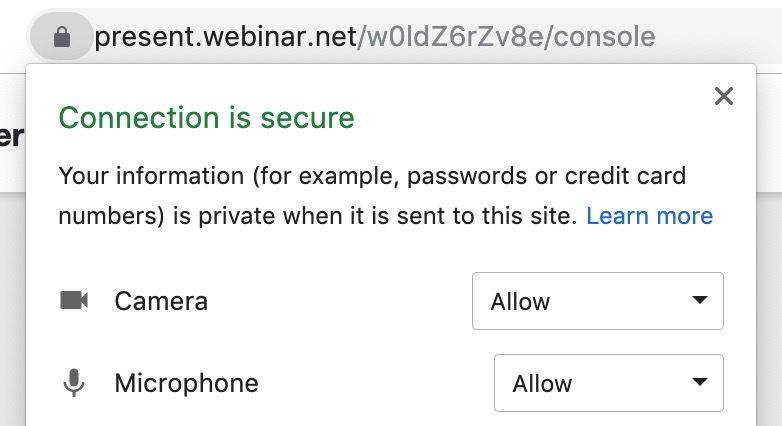The height and width of the screenshot is (426, 782).
Task: Click the Camera permission icon
Action: (x=74, y=300)
